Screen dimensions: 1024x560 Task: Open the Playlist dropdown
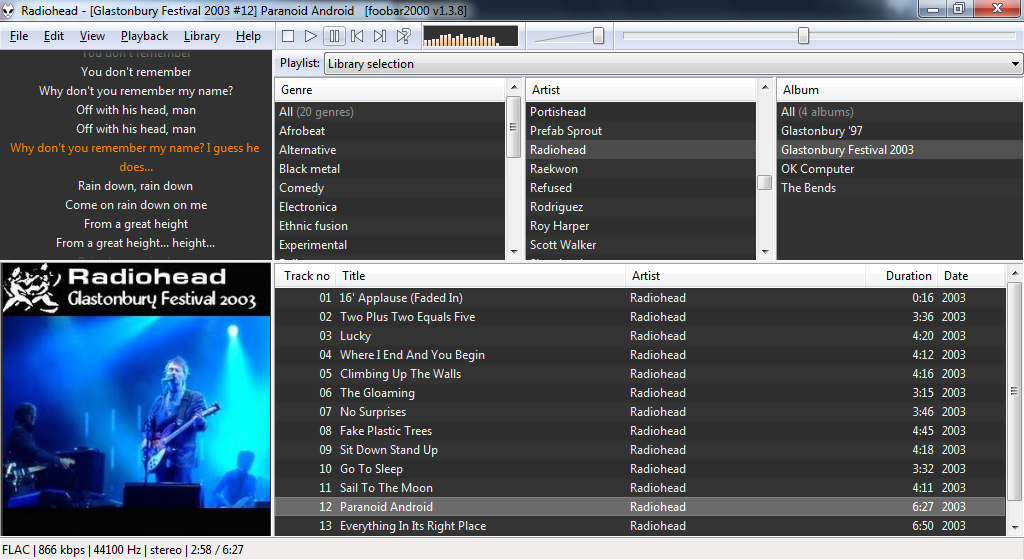673,64
